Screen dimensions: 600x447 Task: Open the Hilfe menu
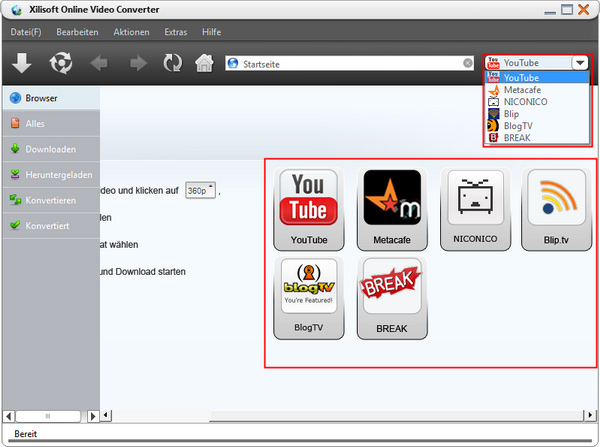pos(211,32)
